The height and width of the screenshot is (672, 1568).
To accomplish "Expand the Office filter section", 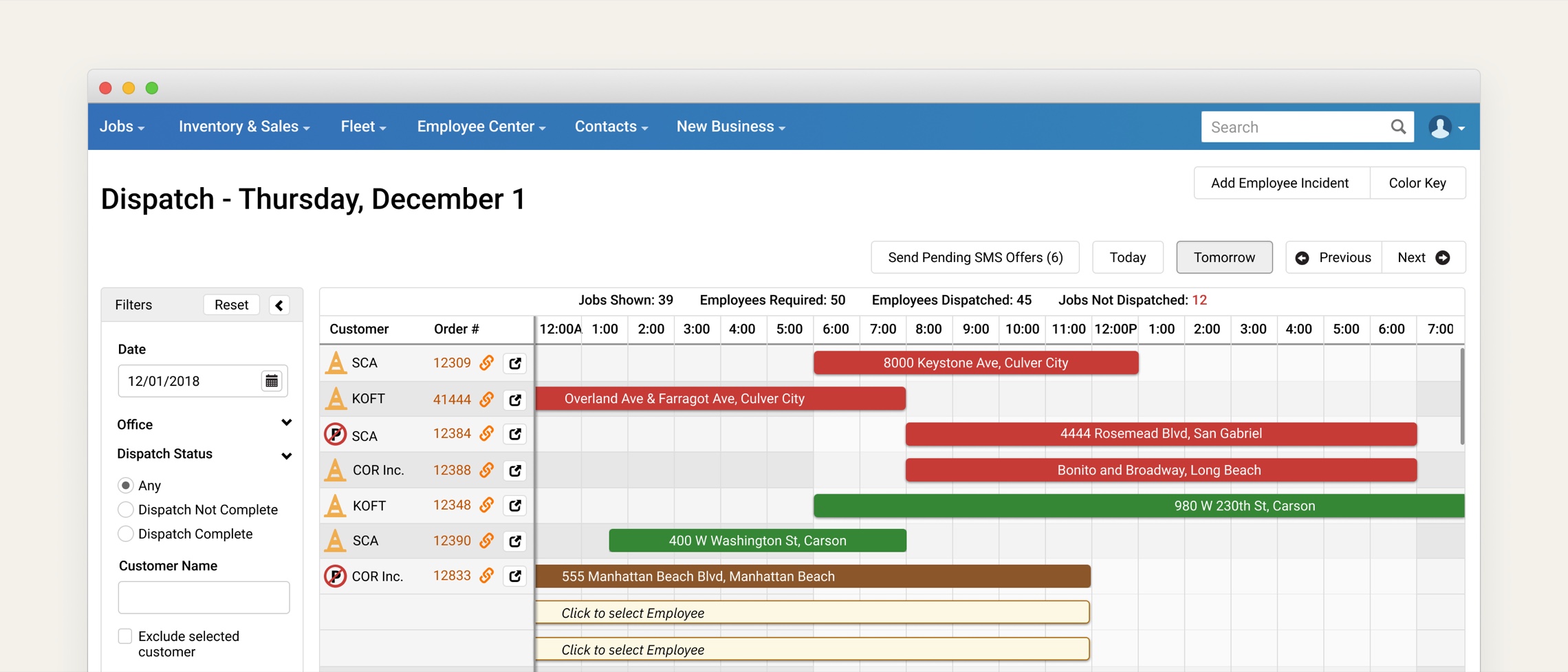I will pos(286,423).
